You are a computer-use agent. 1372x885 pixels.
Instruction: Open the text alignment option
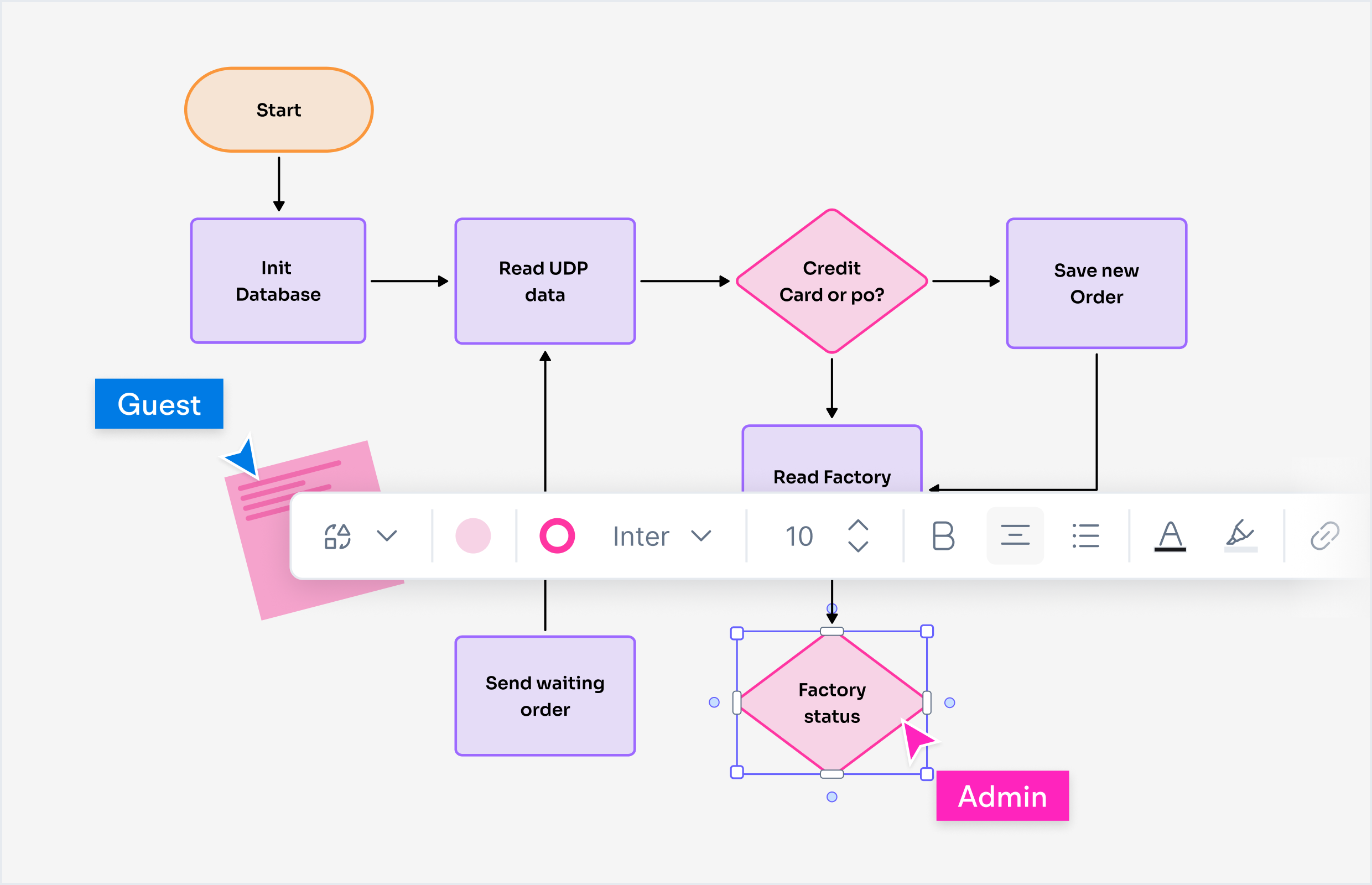point(1015,535)
